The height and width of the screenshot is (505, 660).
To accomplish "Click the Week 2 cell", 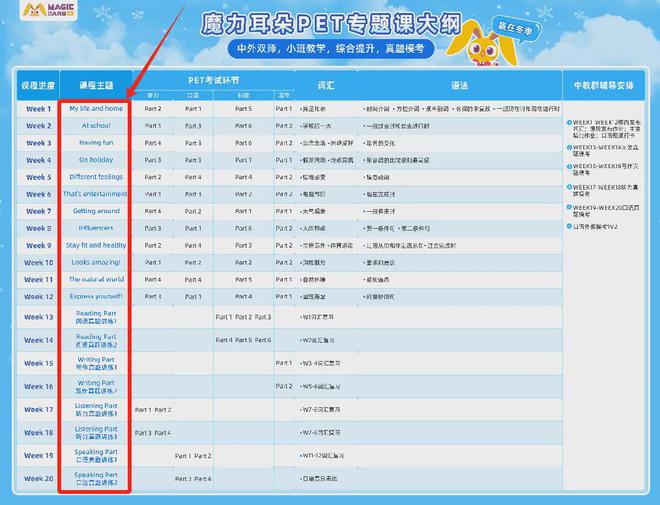I will click(x=38, y=126).
